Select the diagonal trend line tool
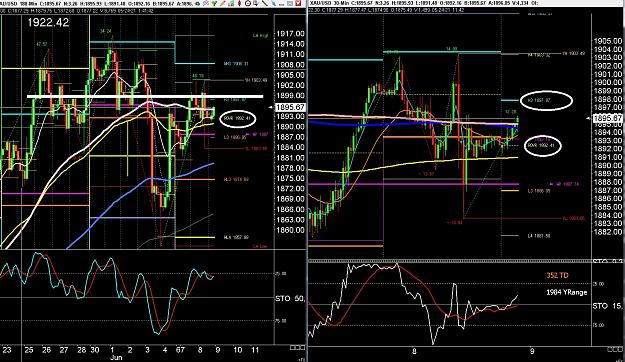Viewport: 625px width, 362px height. pyautogui.click(x=265, y=3)
